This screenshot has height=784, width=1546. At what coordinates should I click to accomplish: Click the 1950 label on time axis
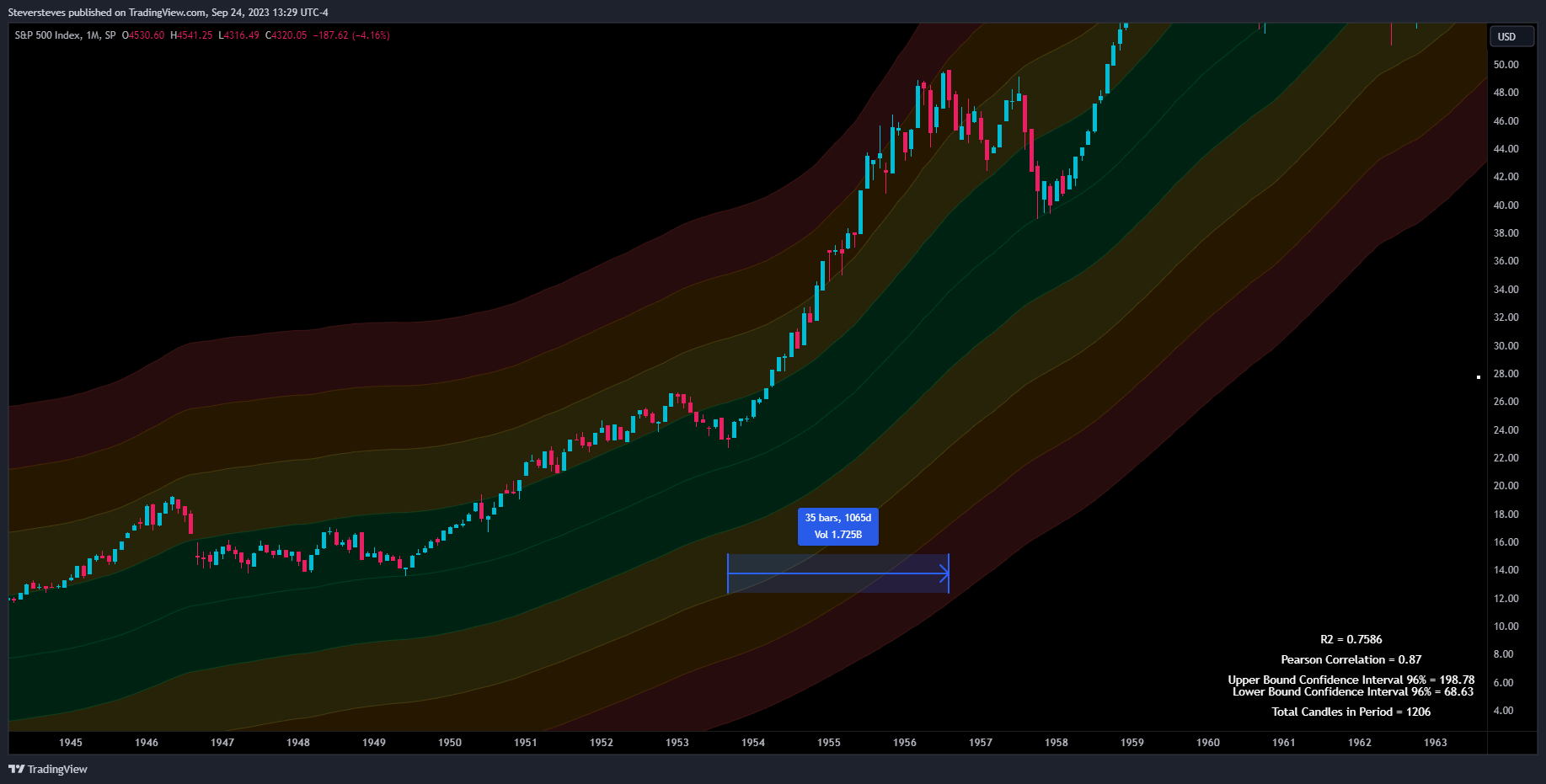(450, 743)
